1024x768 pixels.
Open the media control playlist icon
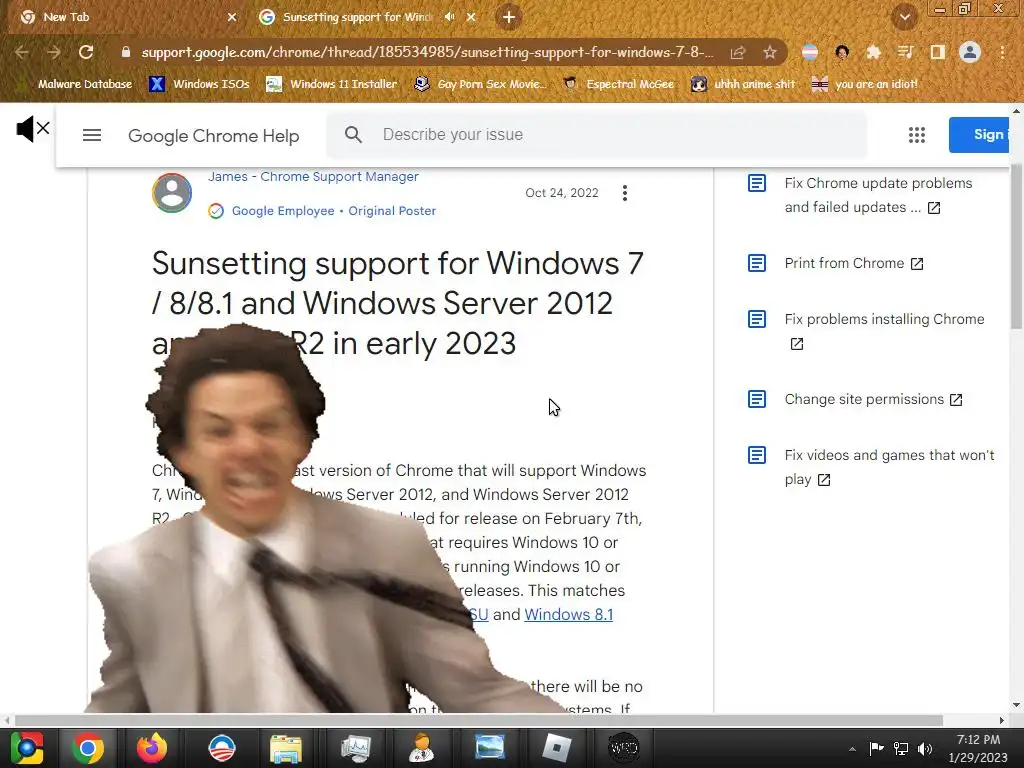(905, 52)
